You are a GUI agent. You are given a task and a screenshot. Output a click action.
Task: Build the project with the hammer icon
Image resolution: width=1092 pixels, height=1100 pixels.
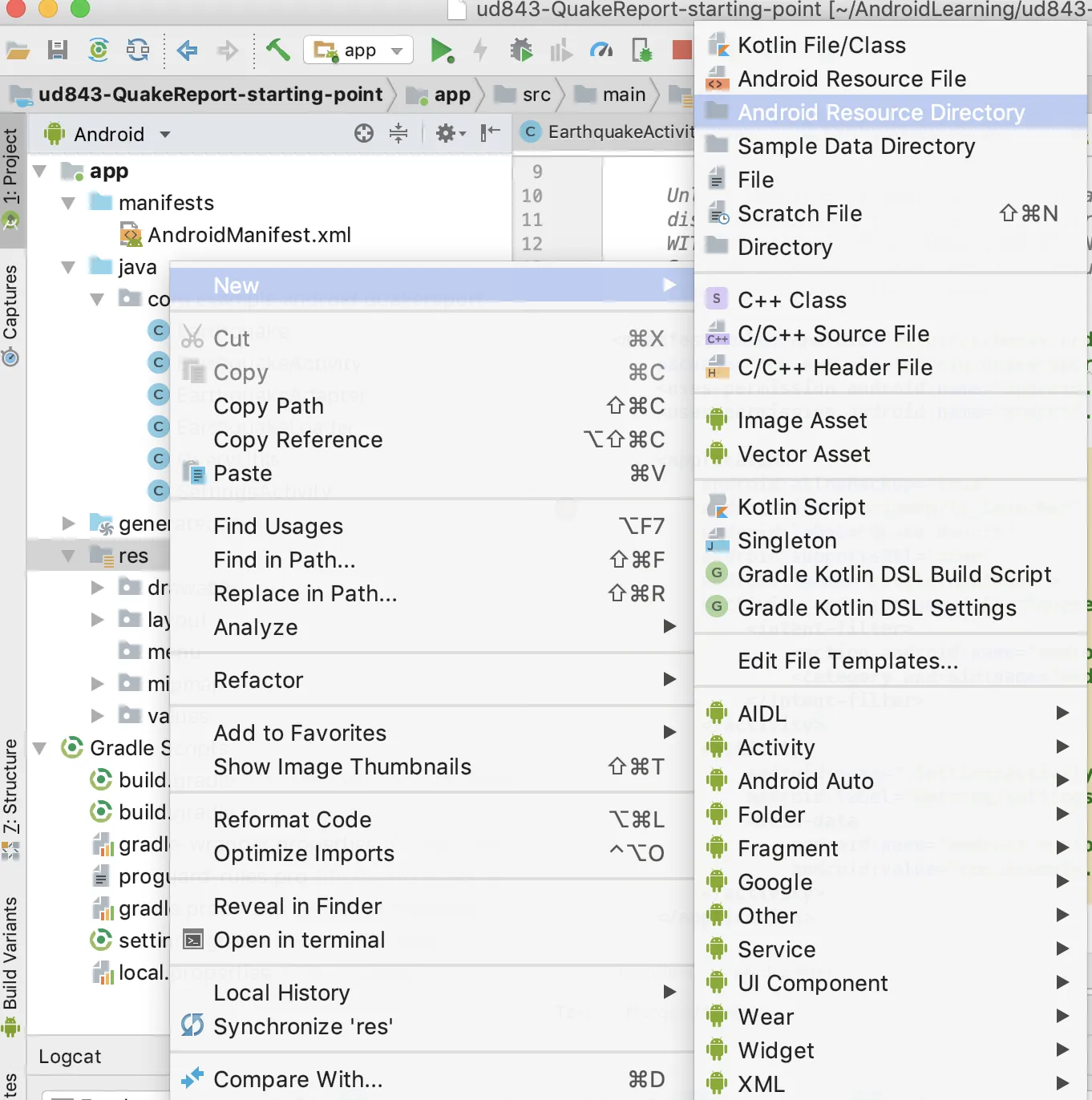(x=277, y=50)
